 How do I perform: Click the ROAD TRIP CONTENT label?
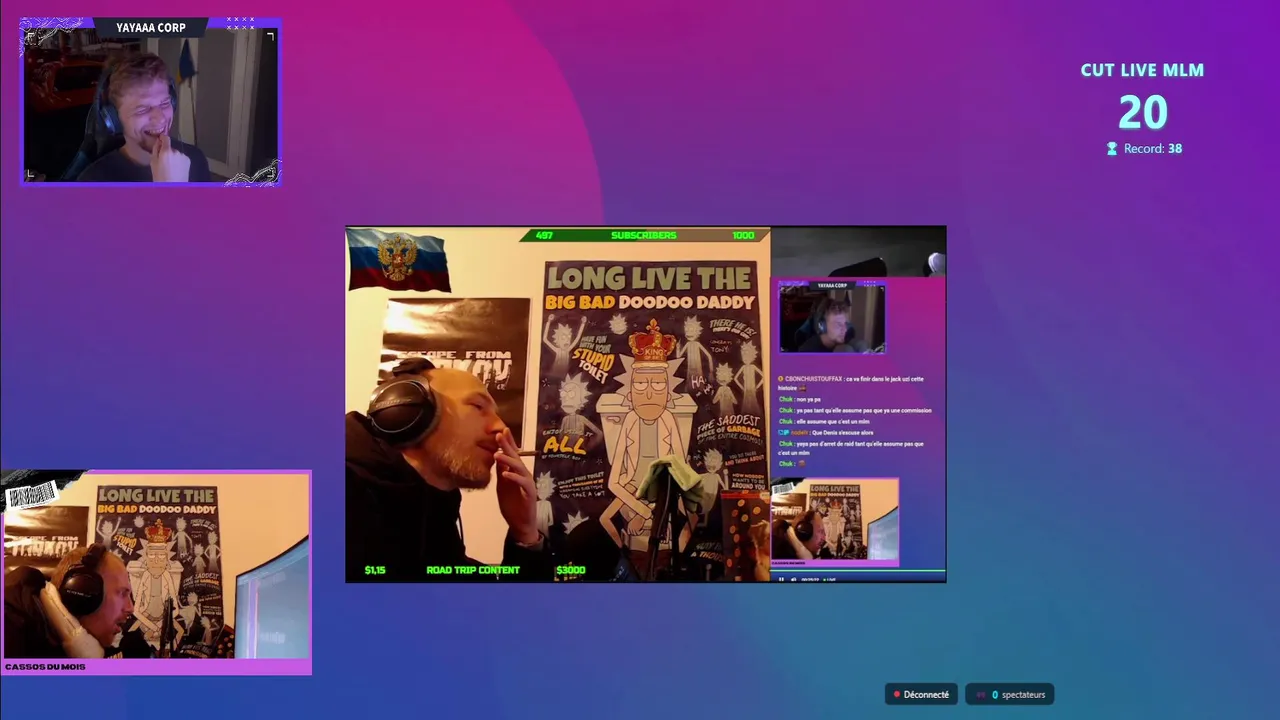pos(473,570)
